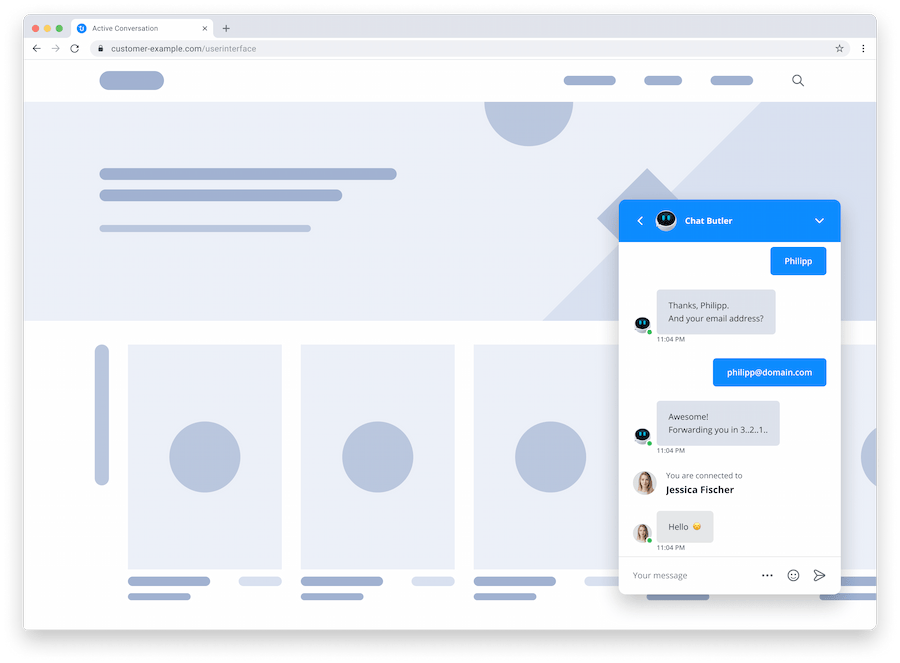The width and height of the screenshot is (900, 663).
Task: Click the bookmark star in address bar
Action: [839, 47]
